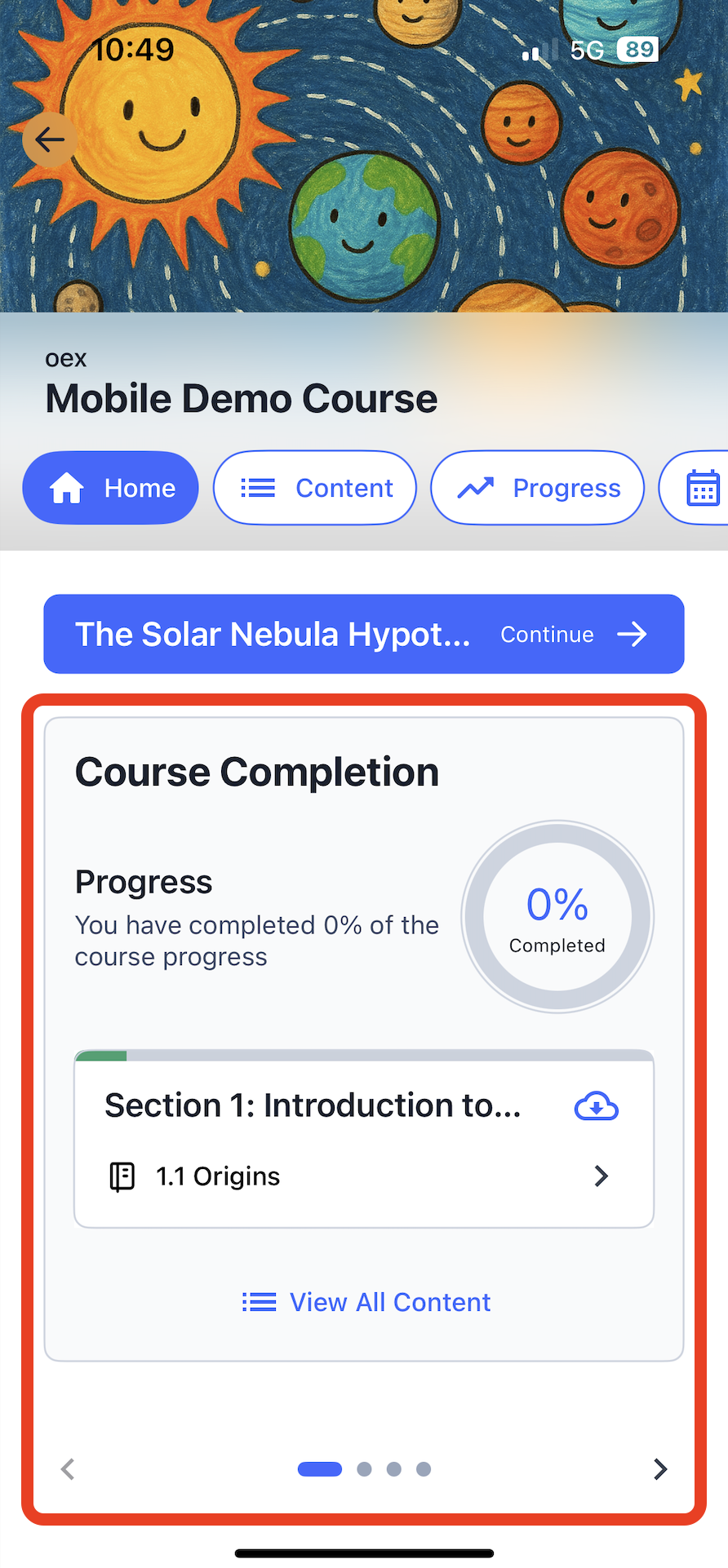Jump to the third carousel page dot
The height and width of the screenshot is (1568, 728).
click(393, 1469)
